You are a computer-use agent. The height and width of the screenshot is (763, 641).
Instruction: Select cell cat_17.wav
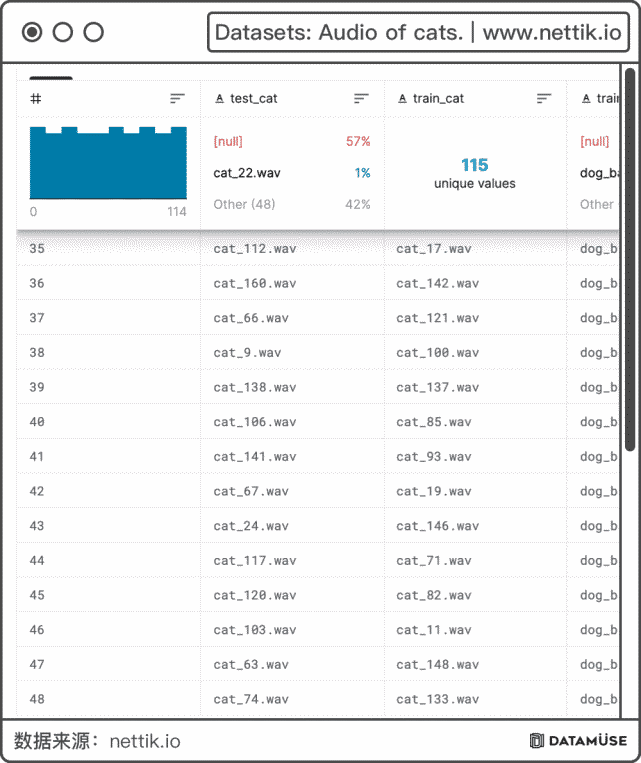434,249
